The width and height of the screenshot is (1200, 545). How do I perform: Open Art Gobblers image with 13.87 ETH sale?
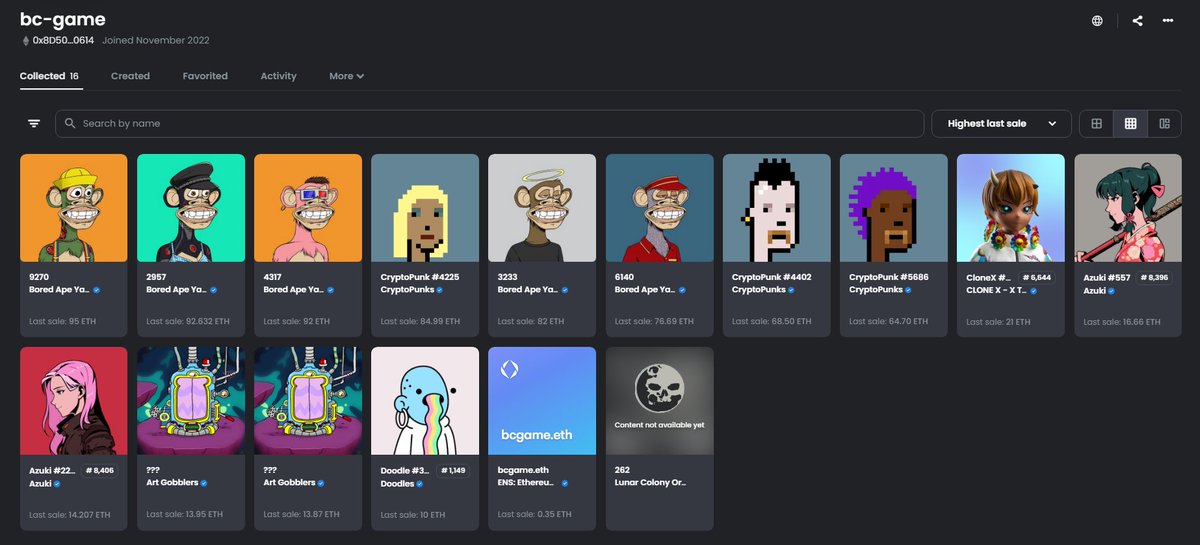pos(308,401)
